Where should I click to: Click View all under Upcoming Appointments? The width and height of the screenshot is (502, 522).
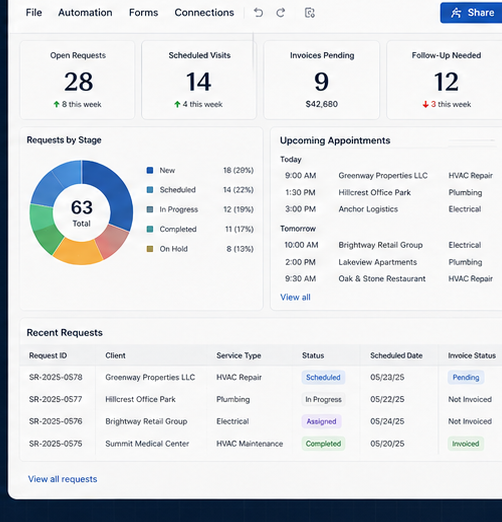pyautogui.click(x=295, y=297)
